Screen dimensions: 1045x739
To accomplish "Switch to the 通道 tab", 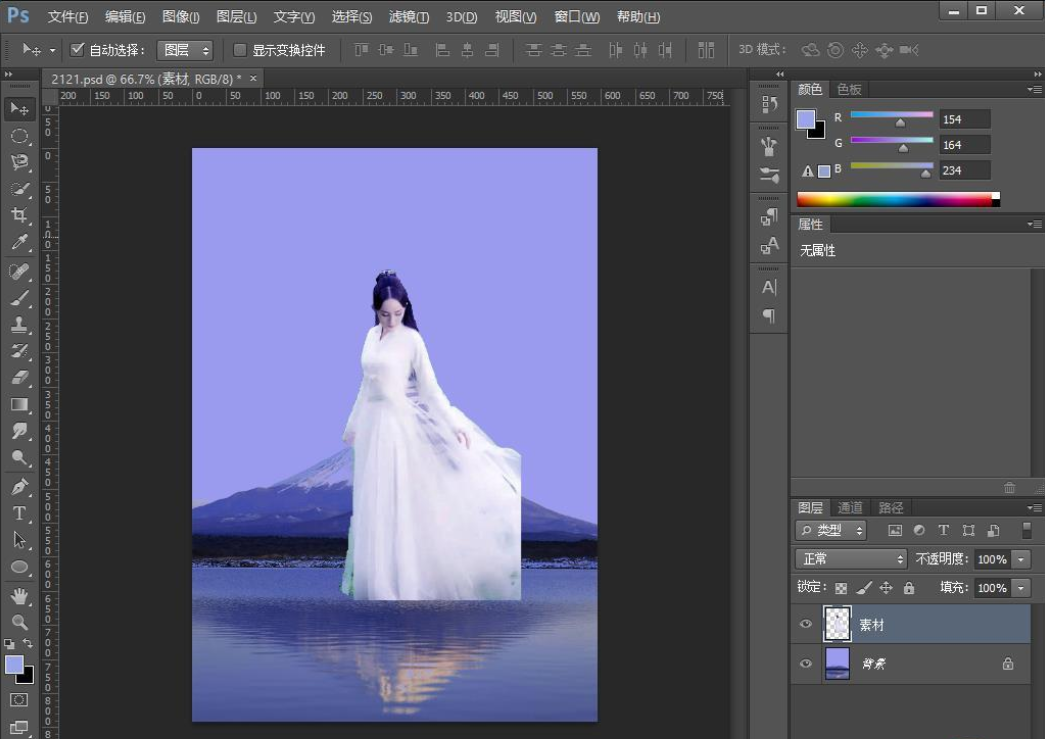I will click(850, 508).
